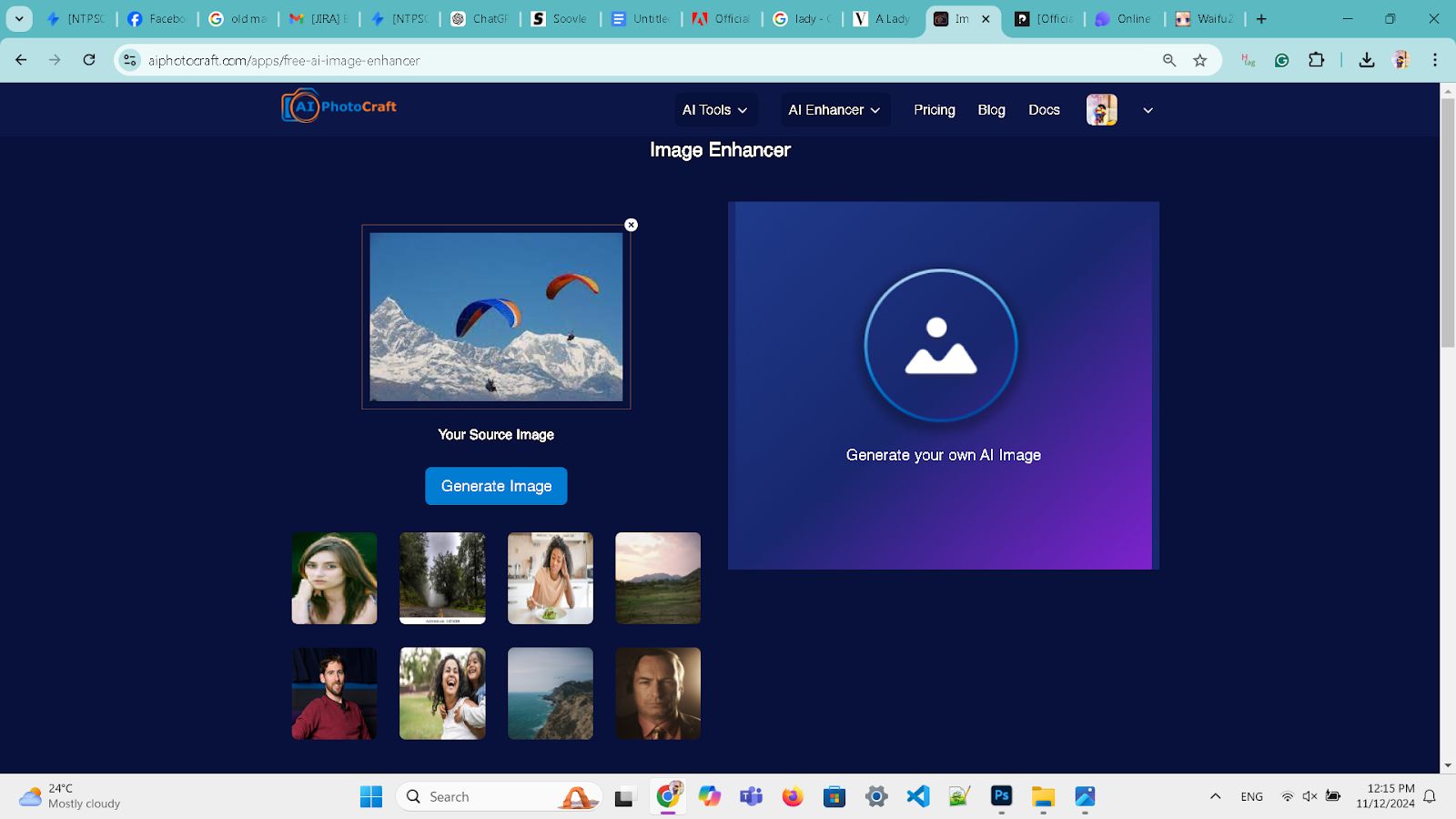Click the 'Your Source Image' label
Screen dimensions: 1456x819
point(496,435)
